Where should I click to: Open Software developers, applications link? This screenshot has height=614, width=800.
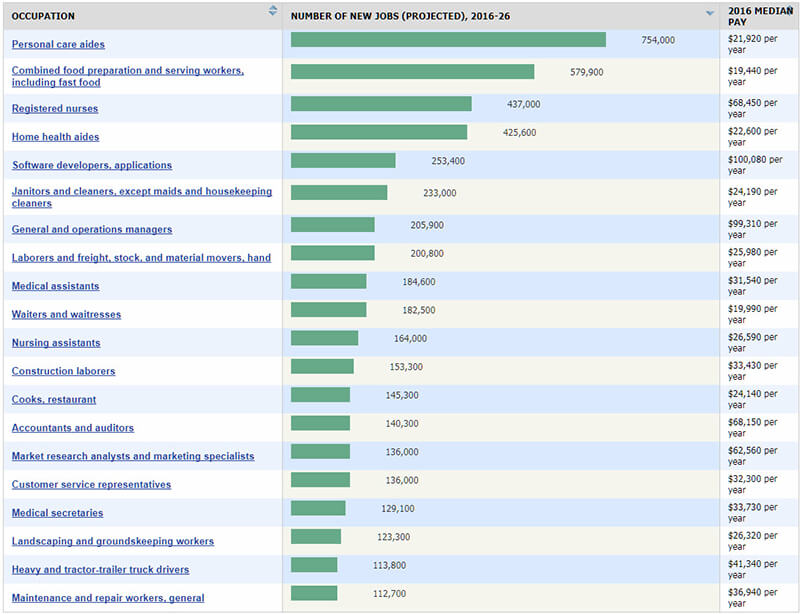(92, 165)
